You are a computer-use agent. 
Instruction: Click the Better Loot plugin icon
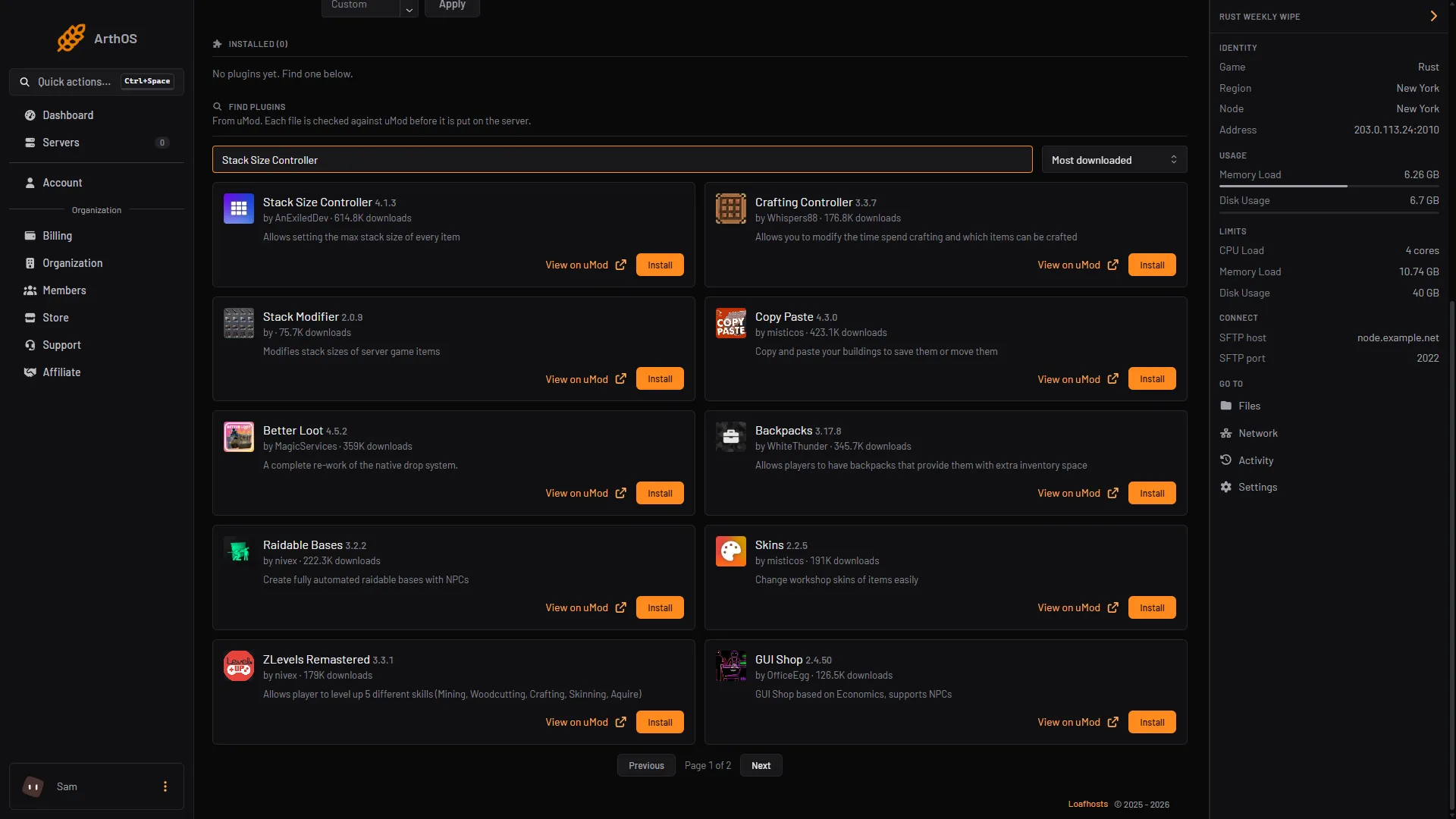click(239, 437)
